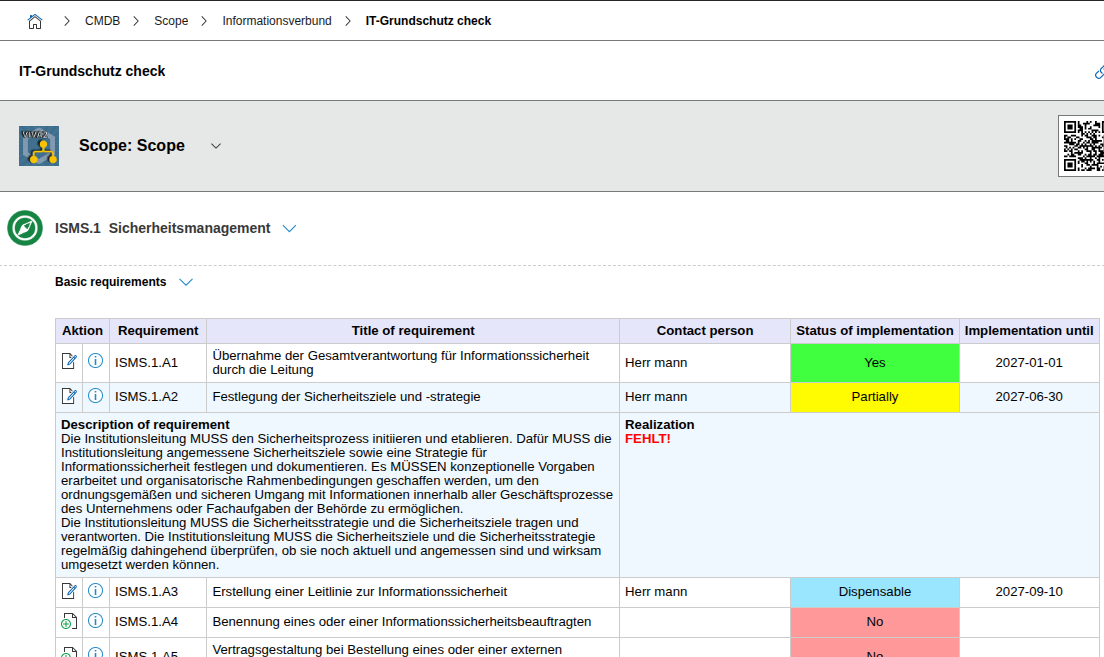Viewport: 1104px width, 657px height.
Task: Click the green ISMS.1 compass icon
Action: pyautogui.click(x=25, y=228)
